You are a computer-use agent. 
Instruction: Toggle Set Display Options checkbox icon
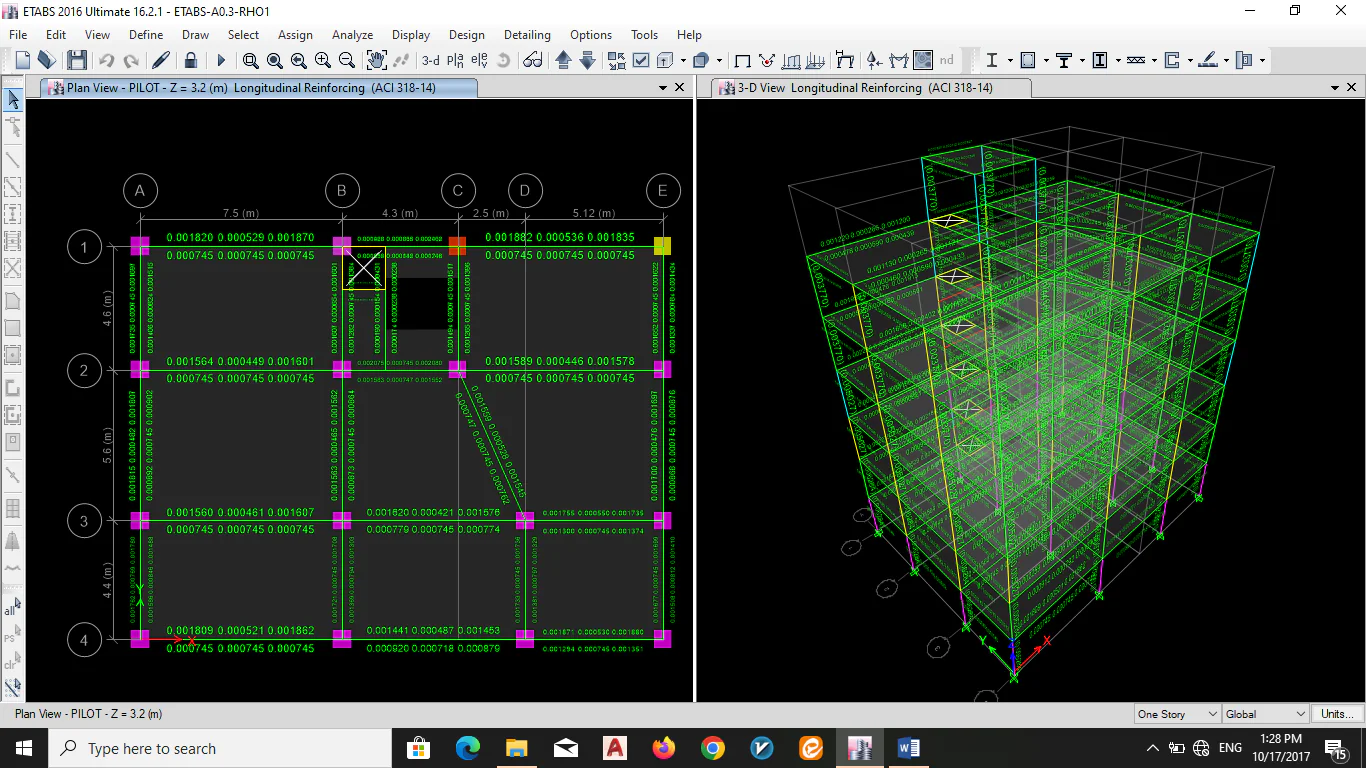pyautogui.click(x=641, y=60)
